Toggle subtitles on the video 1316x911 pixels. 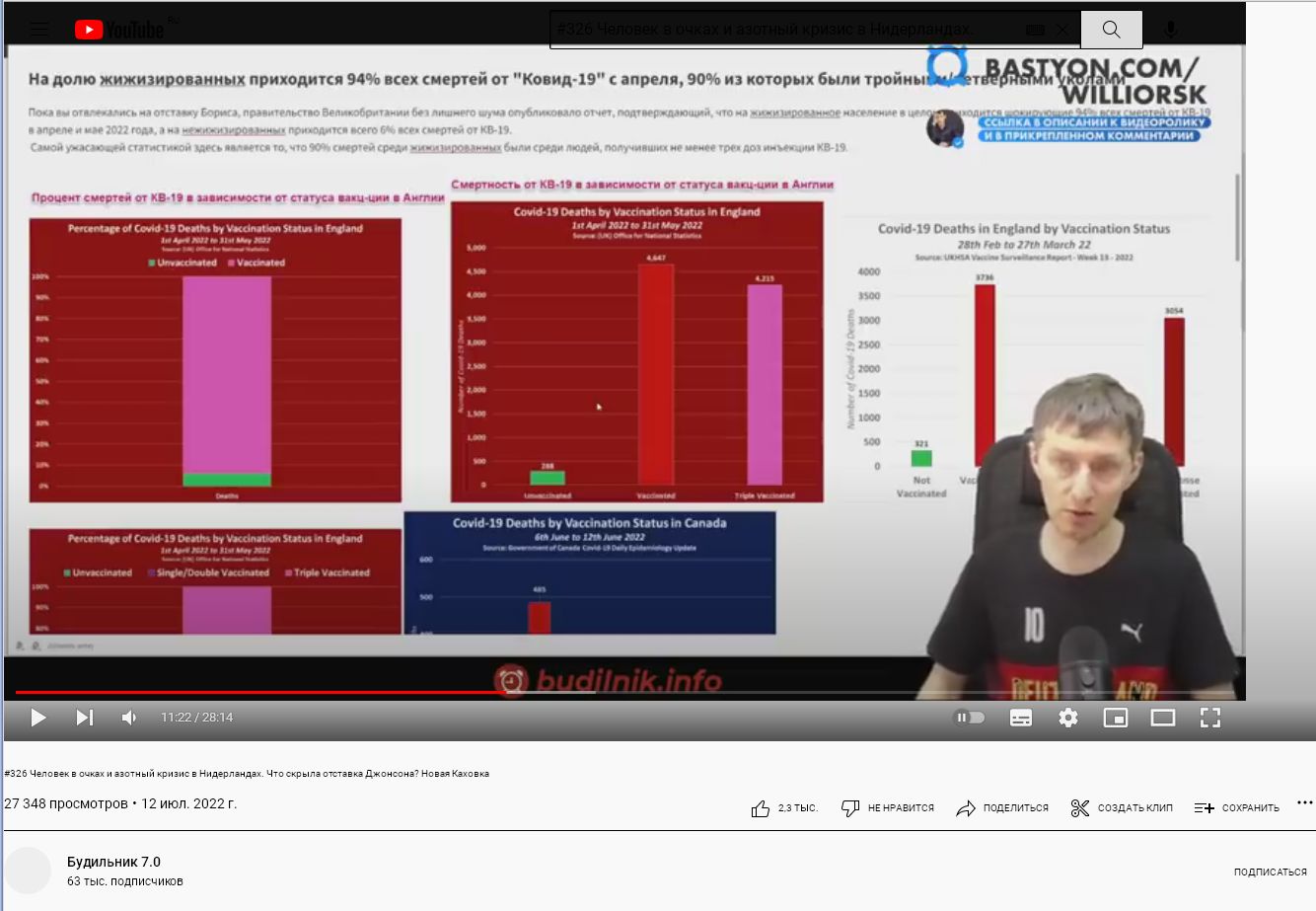pos(1021,718)
